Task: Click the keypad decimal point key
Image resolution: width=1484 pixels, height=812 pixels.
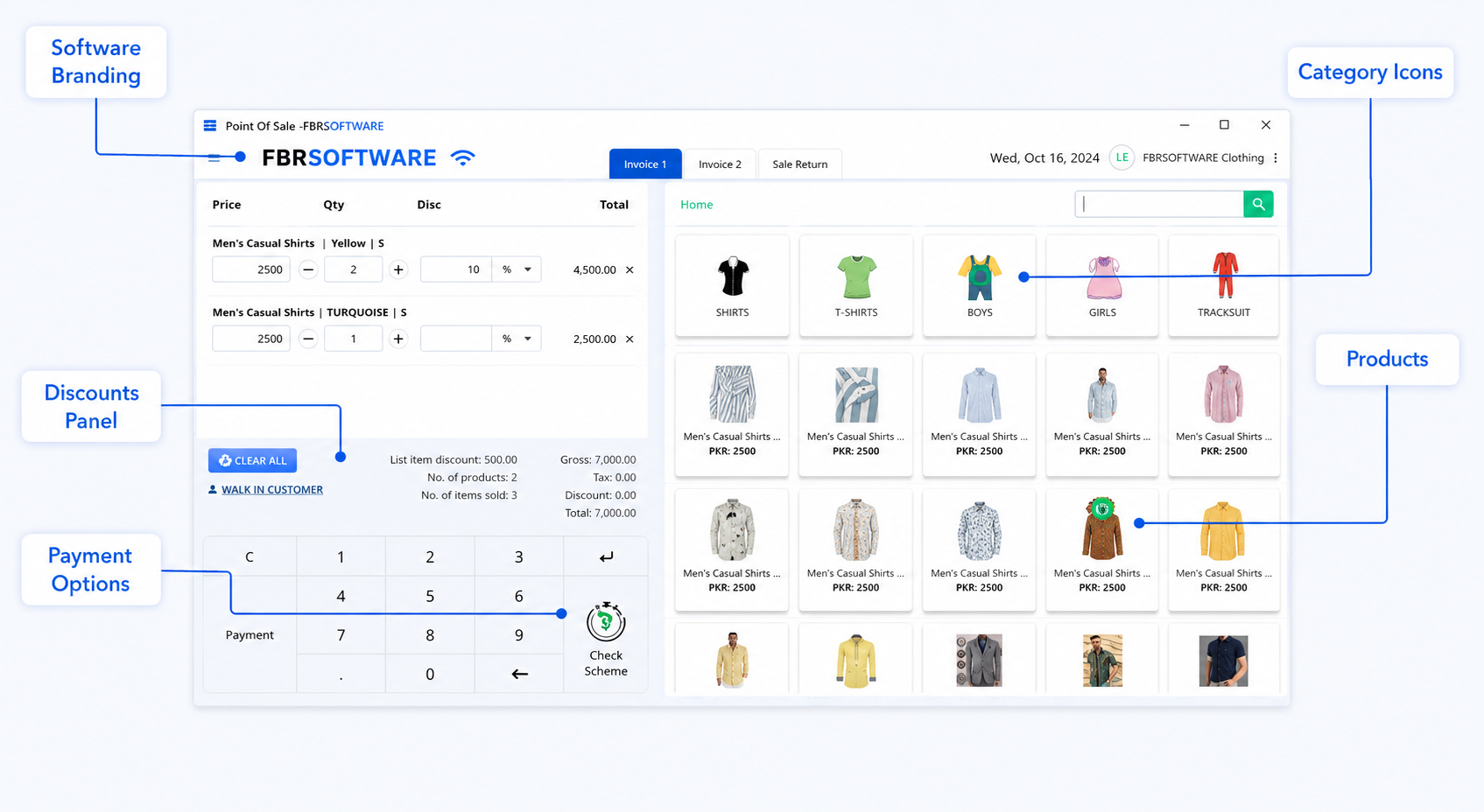Action: click(x=341, y=674)
